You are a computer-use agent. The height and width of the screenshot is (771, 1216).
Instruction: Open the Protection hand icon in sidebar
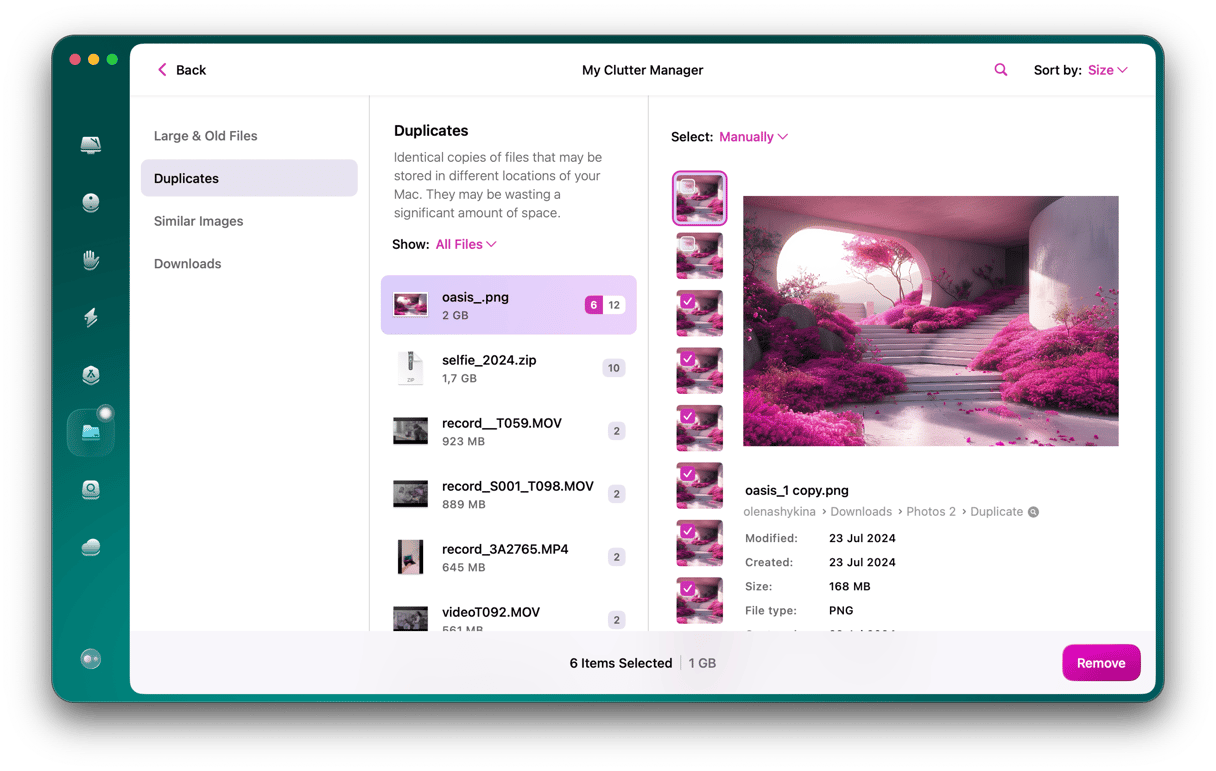(x=91, y=260)
